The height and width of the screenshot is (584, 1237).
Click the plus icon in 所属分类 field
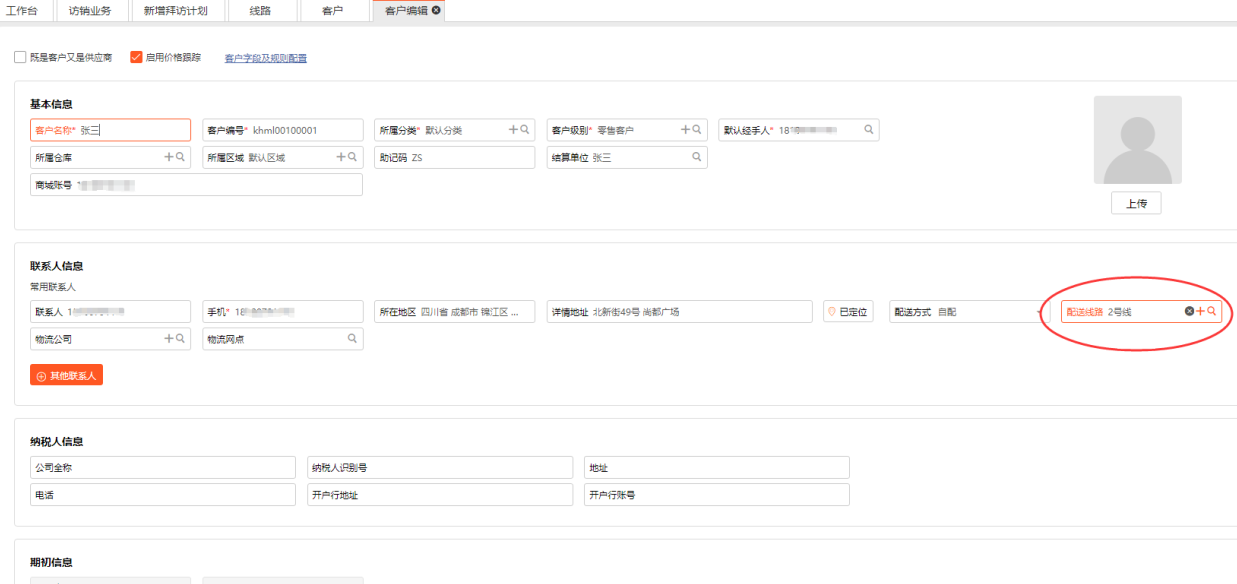(x=513, y=130)
